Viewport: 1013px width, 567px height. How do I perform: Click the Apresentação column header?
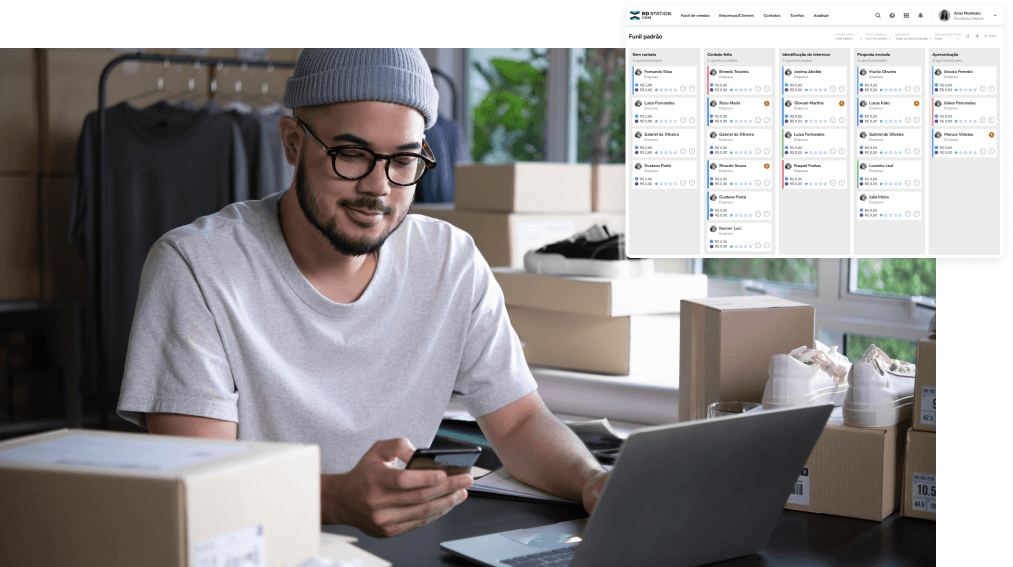pyautogui.click(x=945, y=55)
